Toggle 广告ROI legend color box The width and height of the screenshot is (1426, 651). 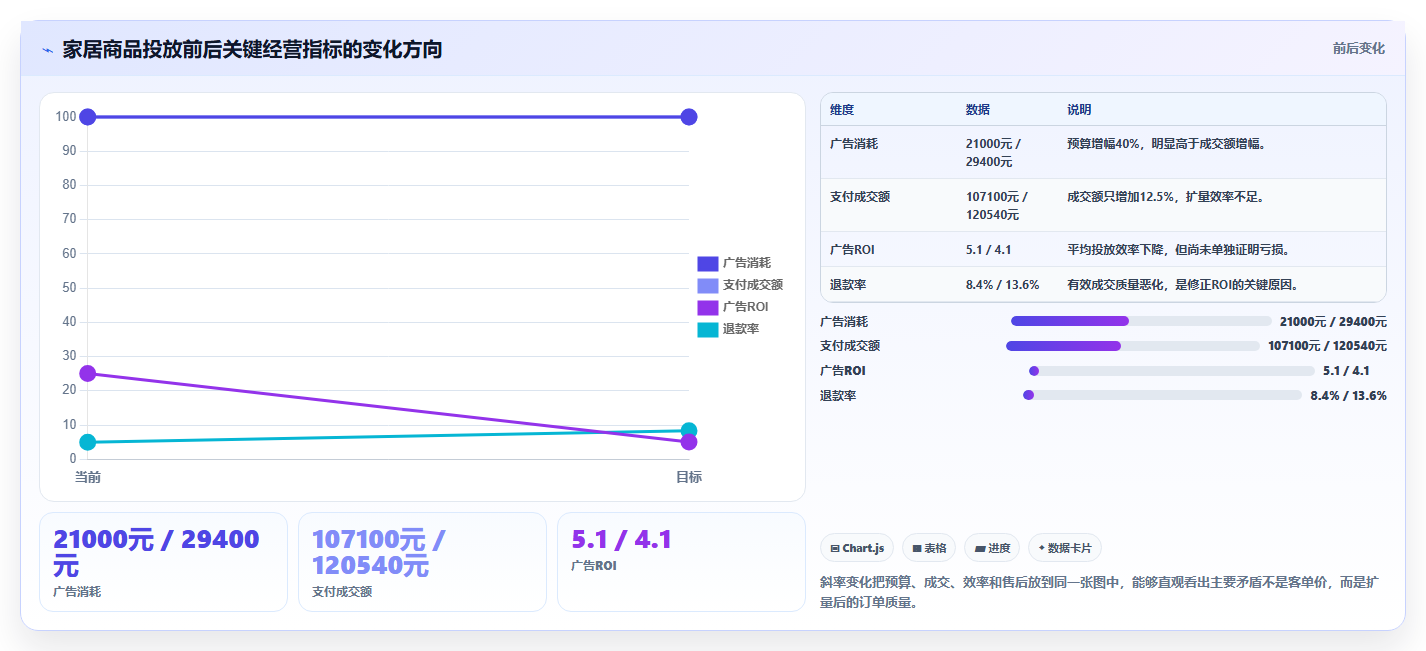click(x=707, y=307)
